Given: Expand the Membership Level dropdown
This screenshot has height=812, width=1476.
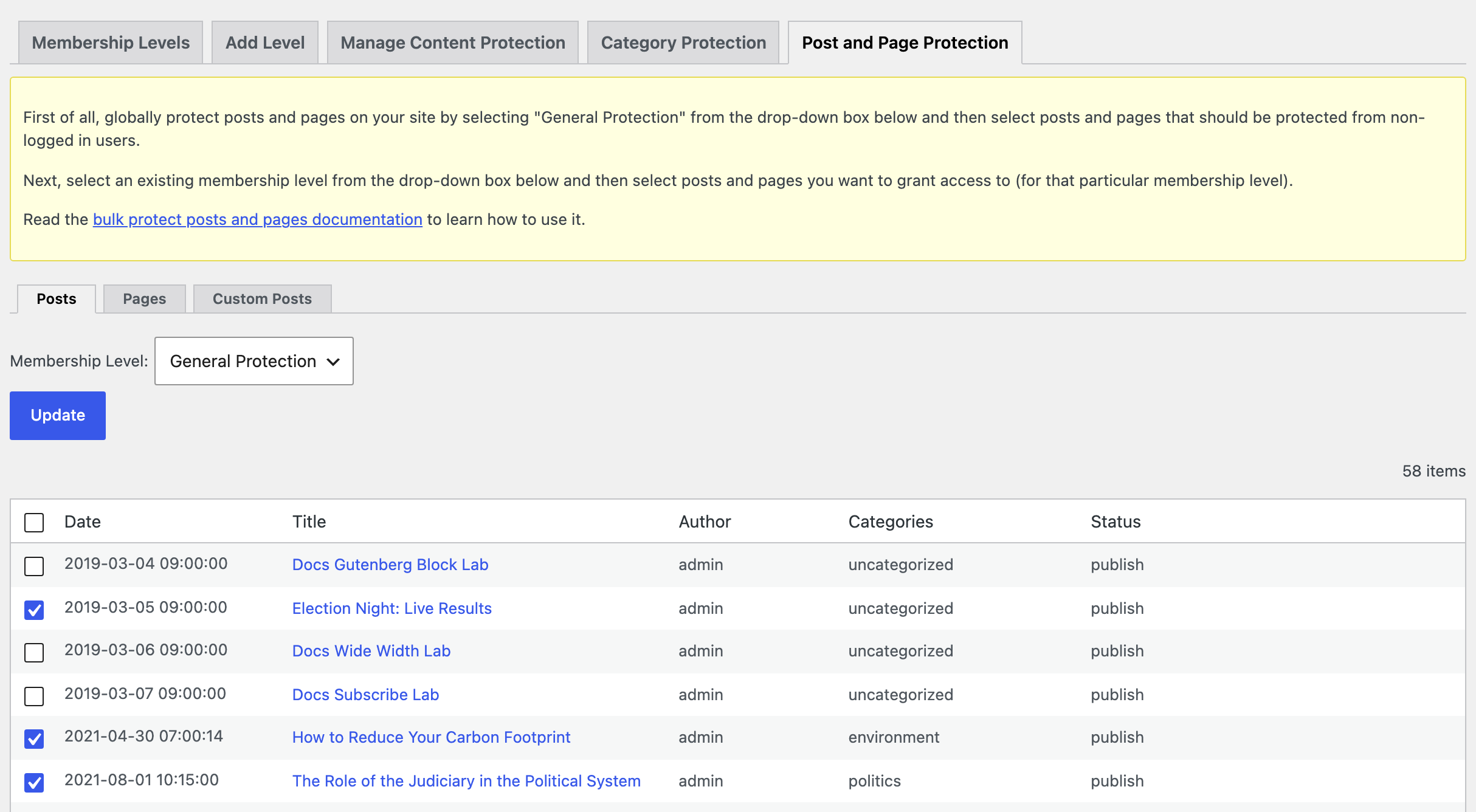Looking at the screenshot, I should tap(254, 361).
